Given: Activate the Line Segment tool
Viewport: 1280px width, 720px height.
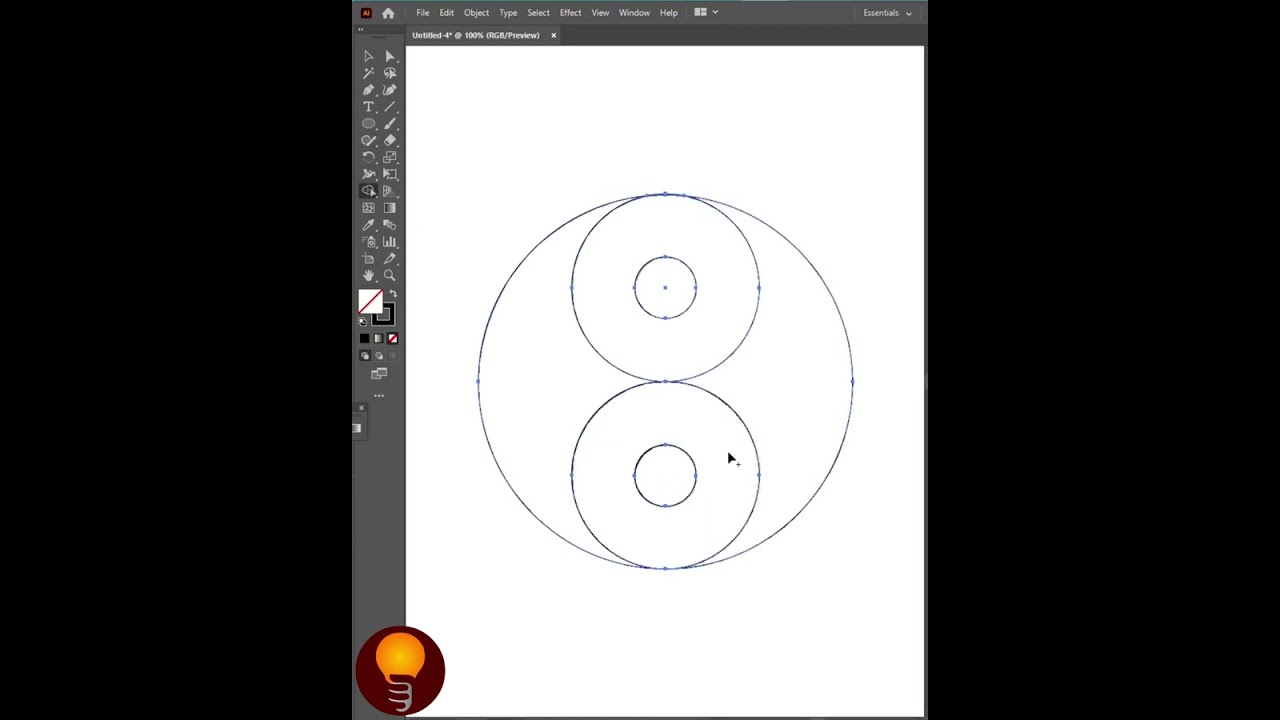Looking at the screenshot, I should click(x=390, y=107).
